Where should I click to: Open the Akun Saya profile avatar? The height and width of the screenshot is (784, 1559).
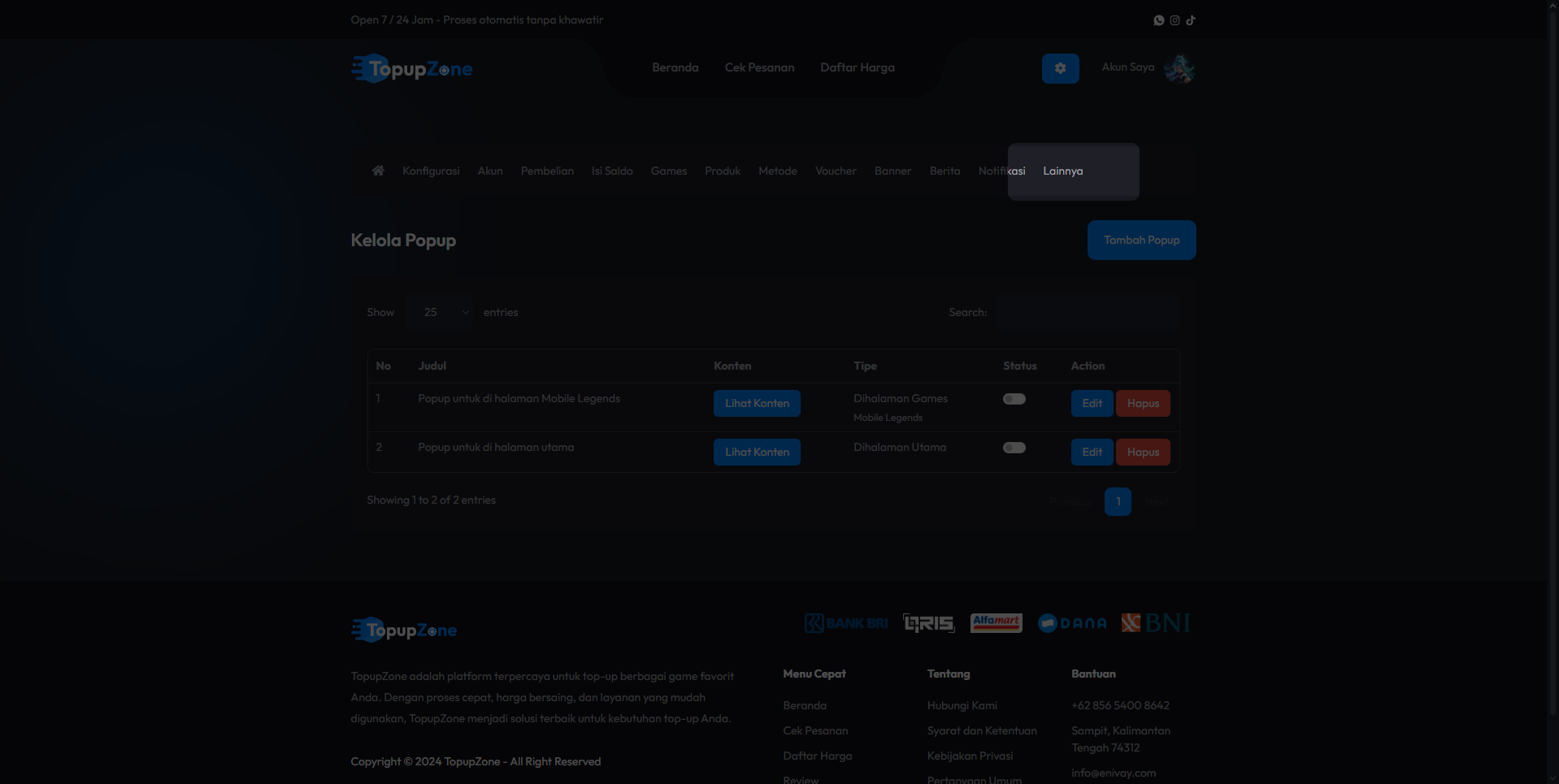(1179, 68)
